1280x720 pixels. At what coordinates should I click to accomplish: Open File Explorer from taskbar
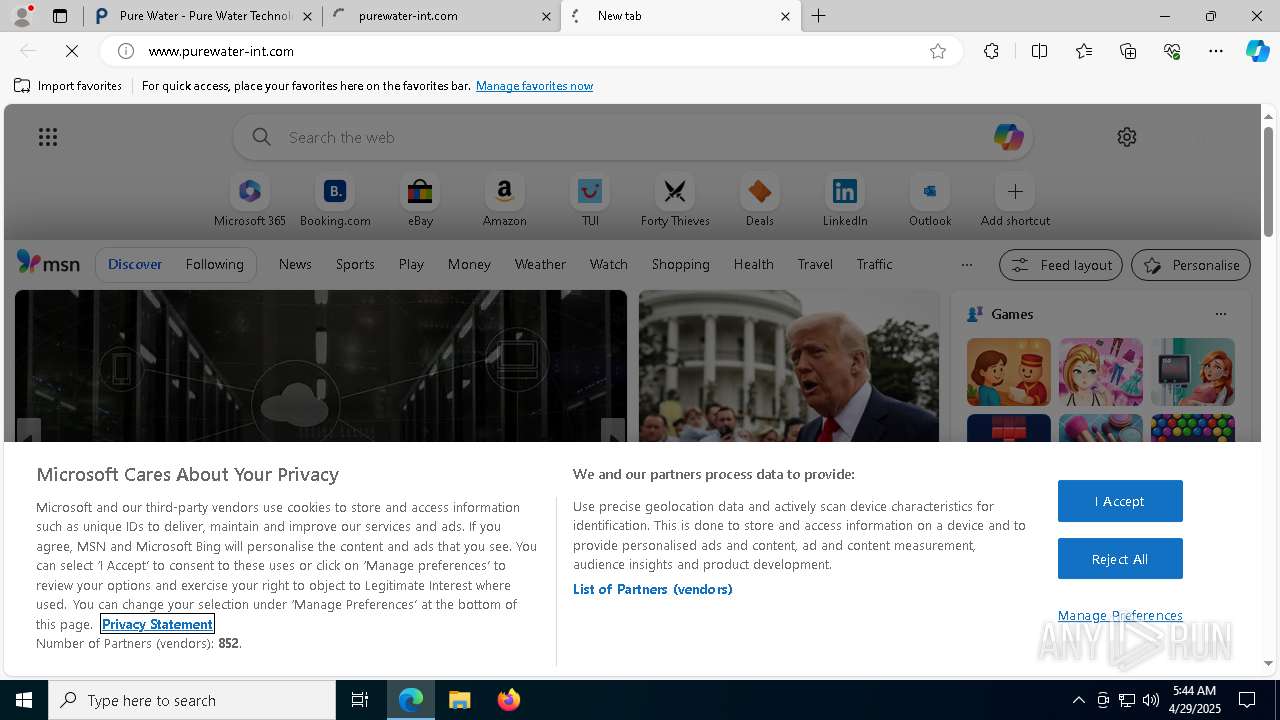pos(460,700)
